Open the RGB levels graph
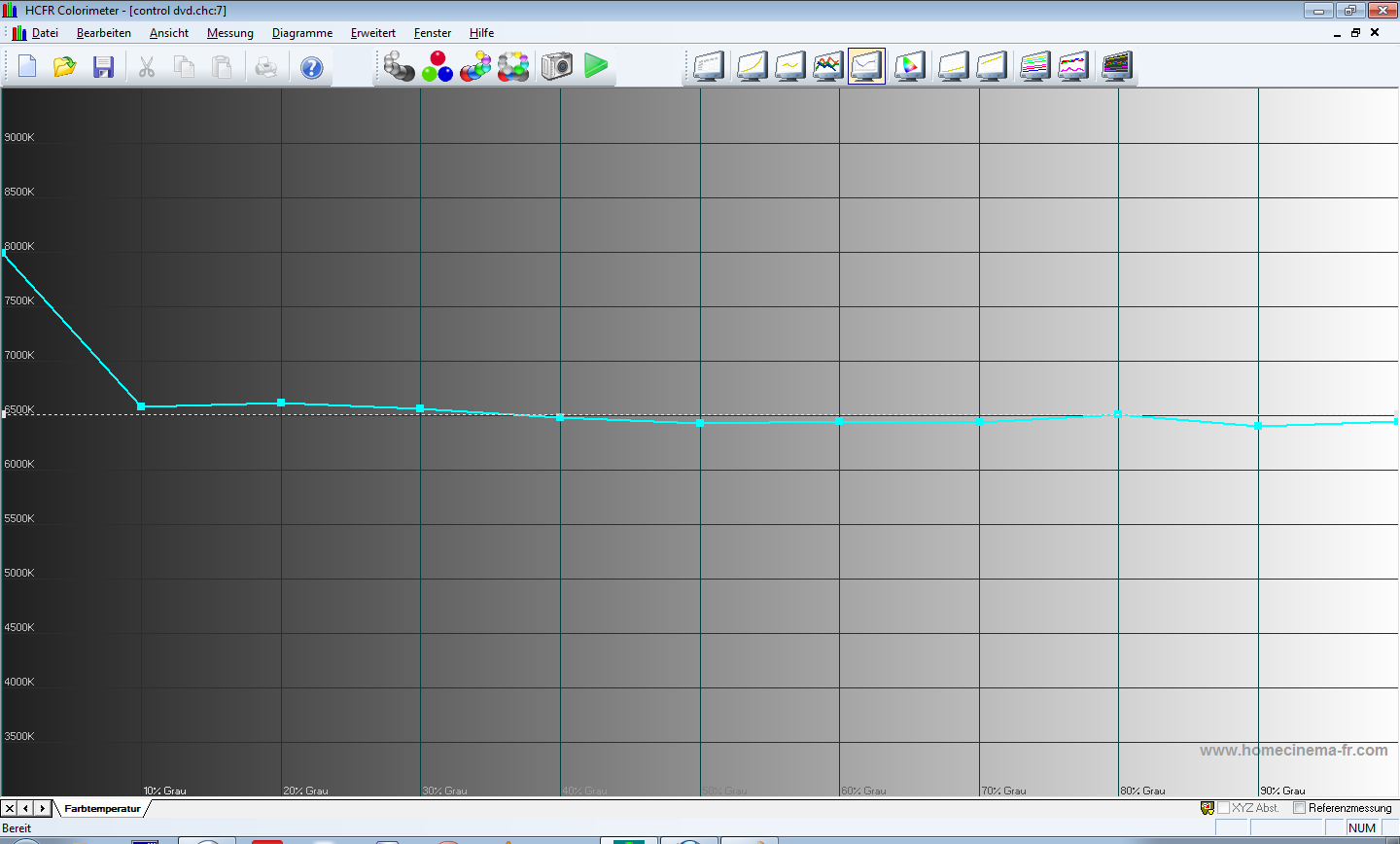1400x844 pixels. [x=827, y=66]
